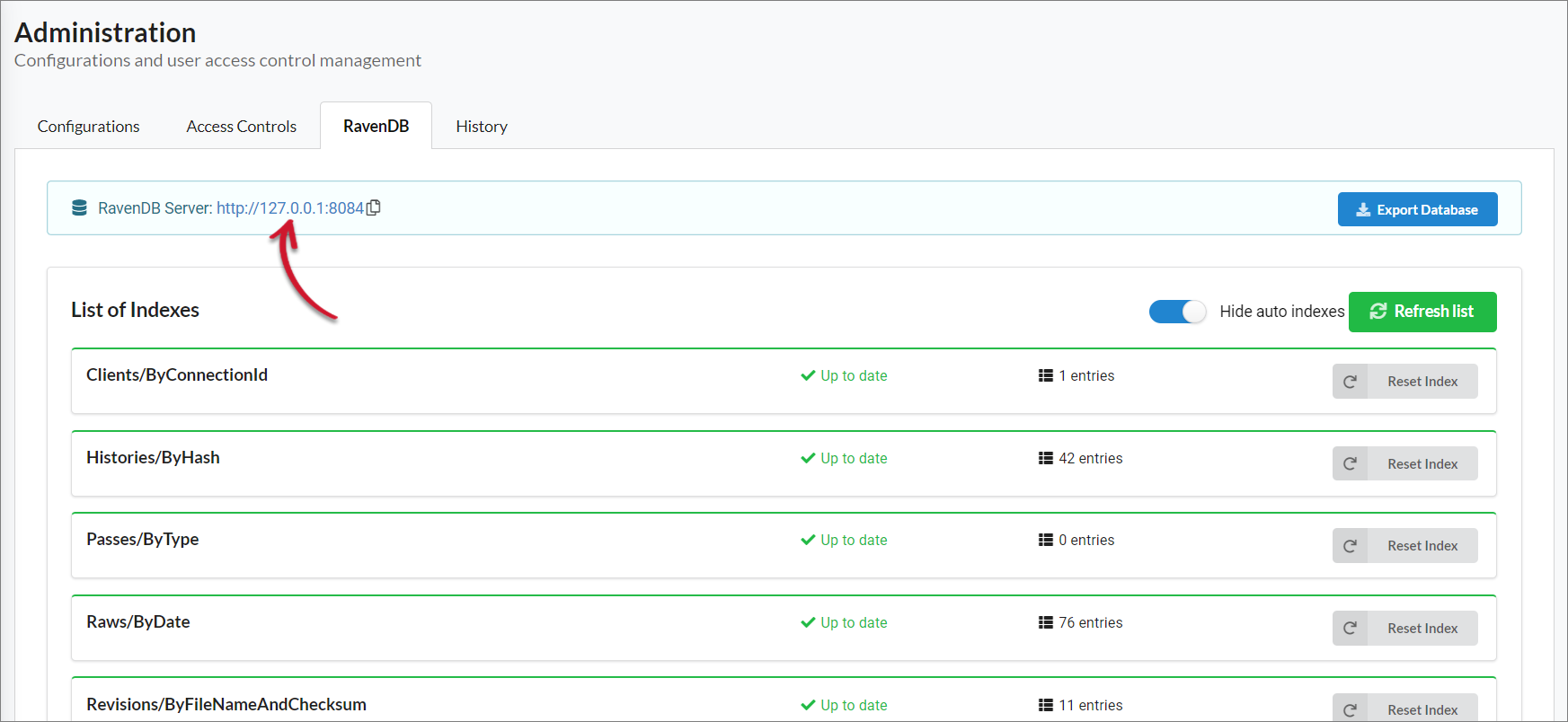Reset Index for Histories/ByHash
The width and height of the screenshot is (1568, 722).
(1405, 463)
